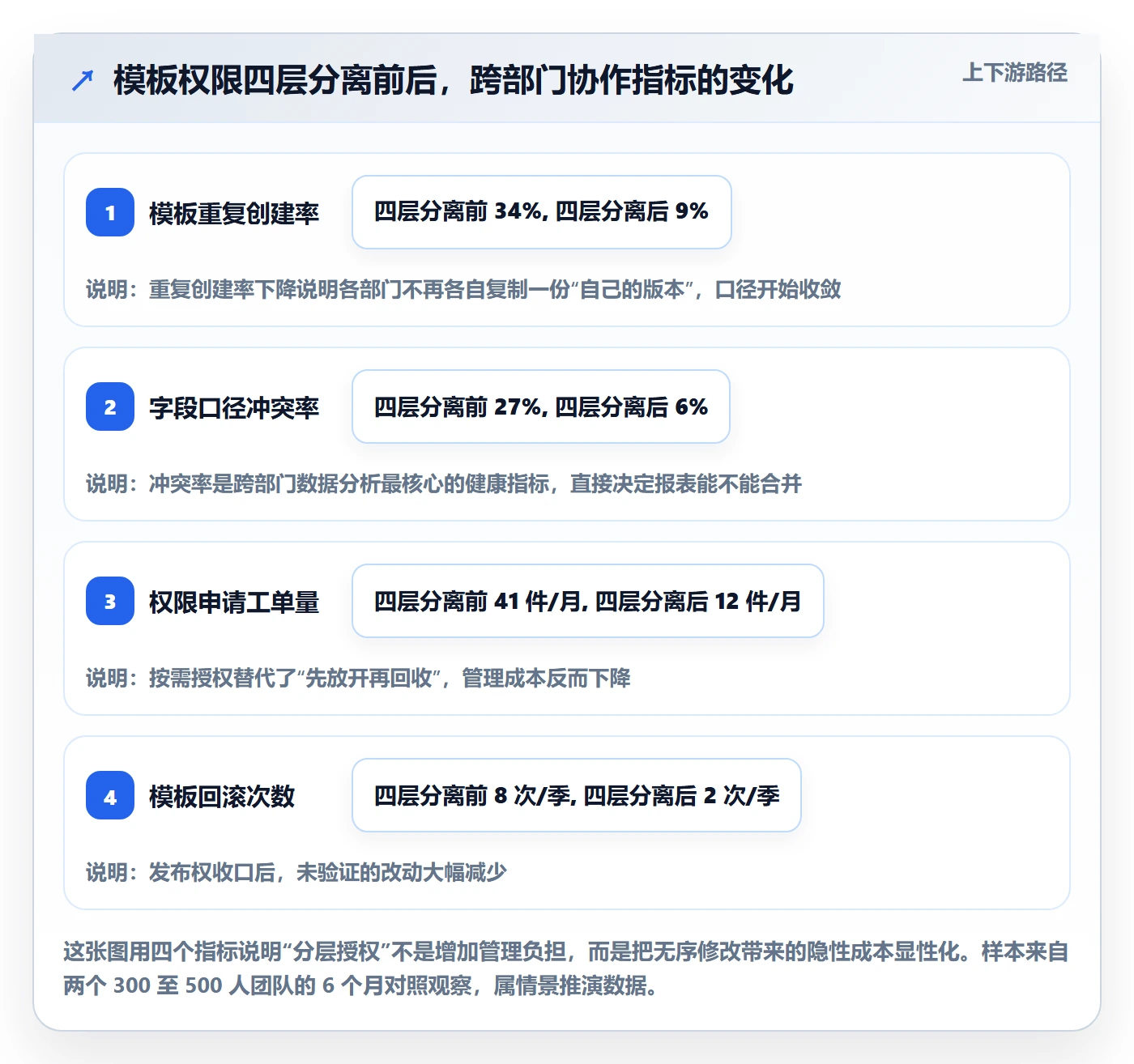Click the number 3 badge
Image resolution: width=1134 pixels, height=1064 pixels.
110,601
